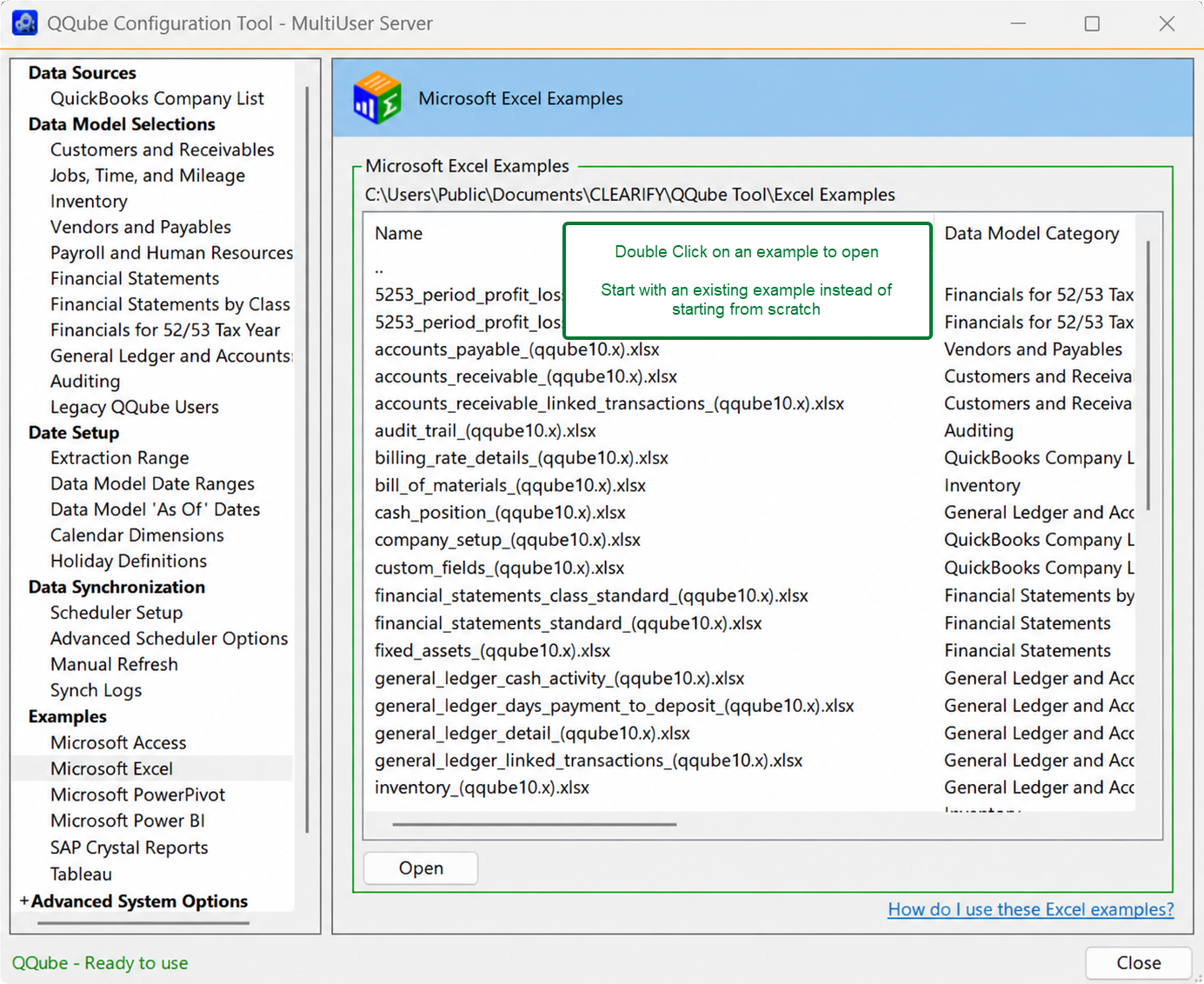1204x984 pixels.
Task: Select accounts_receivable_(qqube10.x).xlsx file
Action: click(x=526, y=377)
